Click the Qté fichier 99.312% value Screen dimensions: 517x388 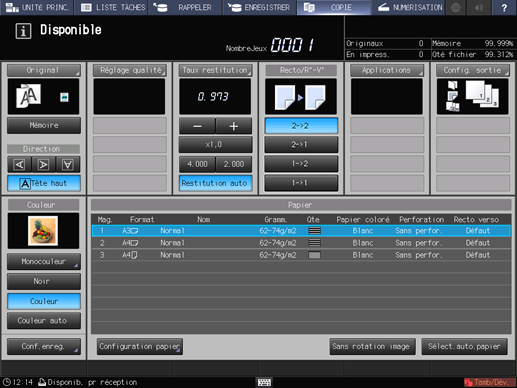(x=499, y=55)
